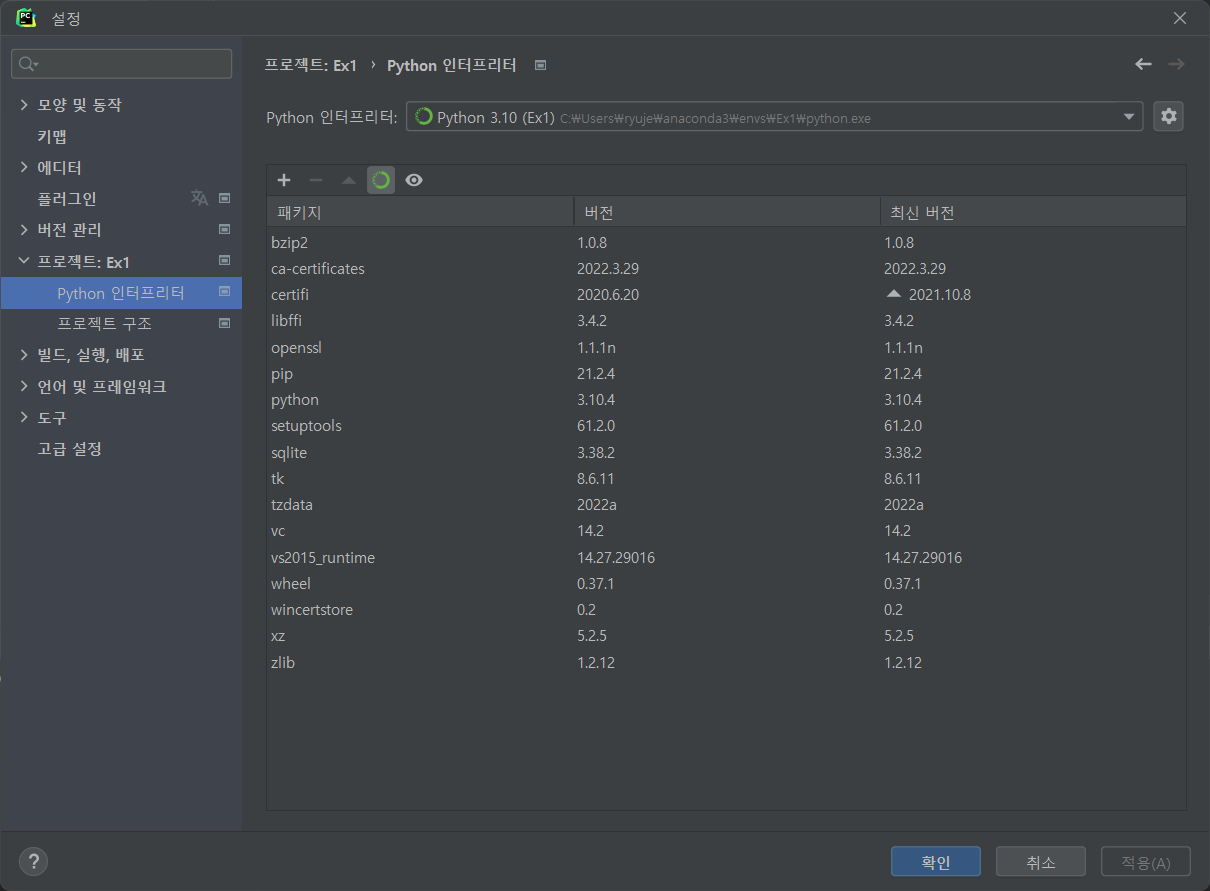The height and width of the screenshot is (891, 1210).
Task: Click the project-level icon next to breadcrumb
Action: pos(540,65)
